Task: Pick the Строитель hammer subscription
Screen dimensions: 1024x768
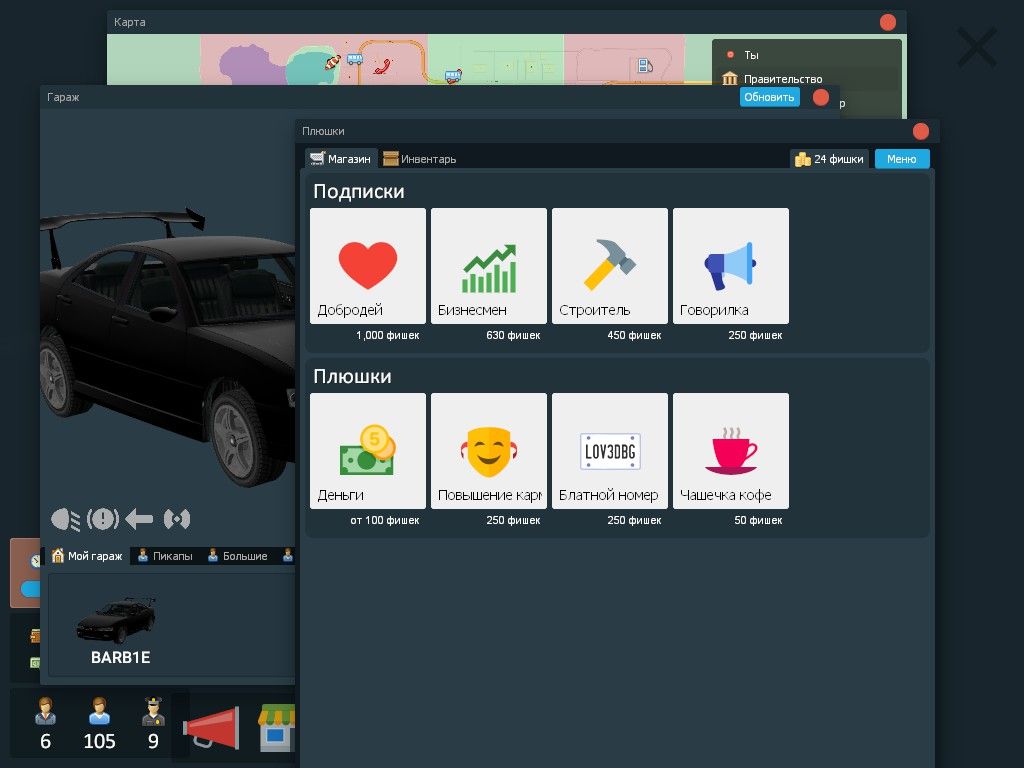Action: click(x=610, y=266)
